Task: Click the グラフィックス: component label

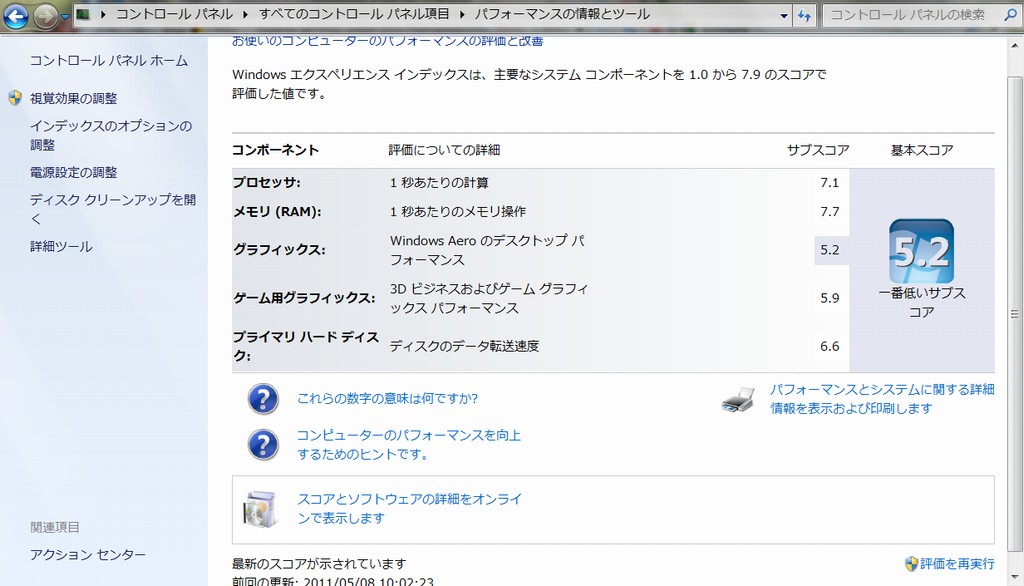Action: (x=279, y=250)
